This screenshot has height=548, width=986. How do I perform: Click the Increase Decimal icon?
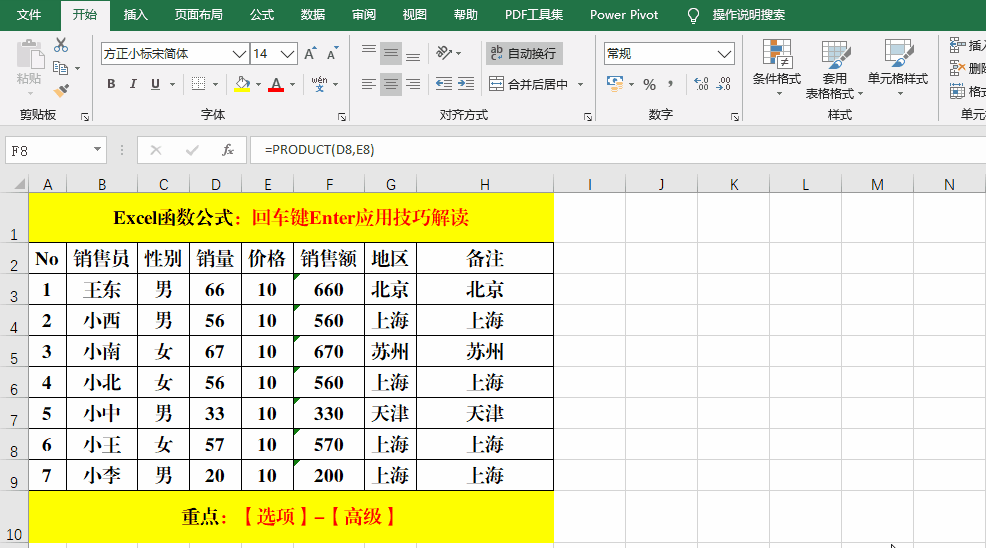coord(701,84)
